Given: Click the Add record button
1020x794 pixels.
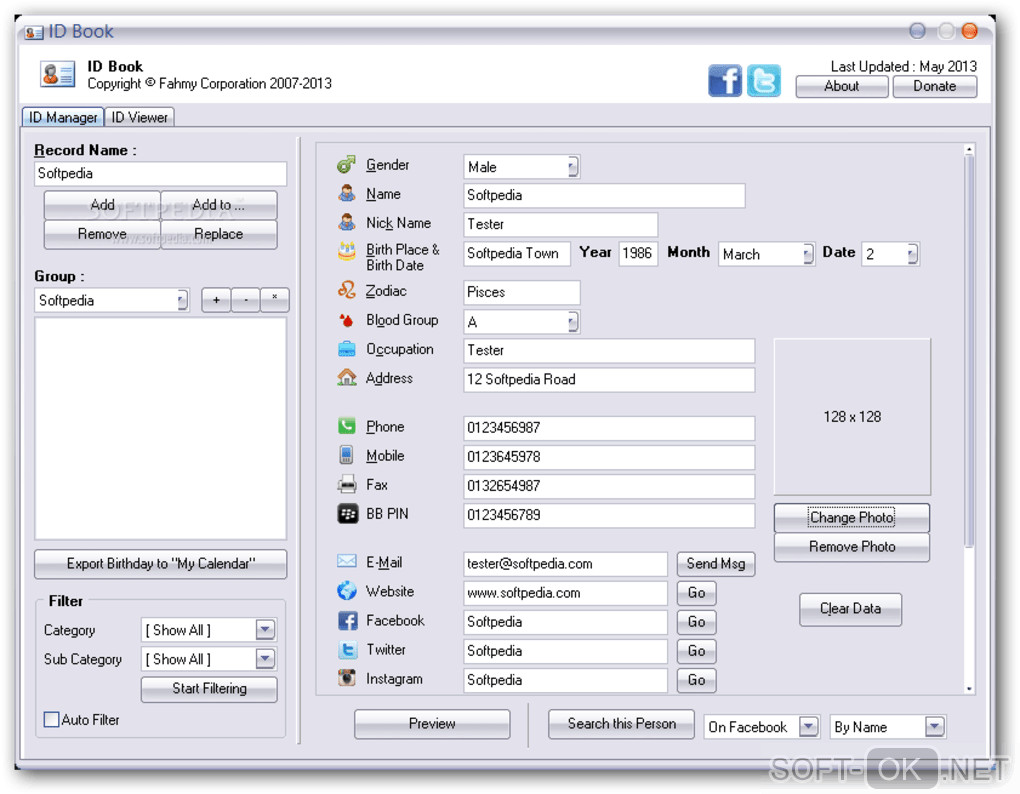Looking at the screenshot, I should 102,205.
